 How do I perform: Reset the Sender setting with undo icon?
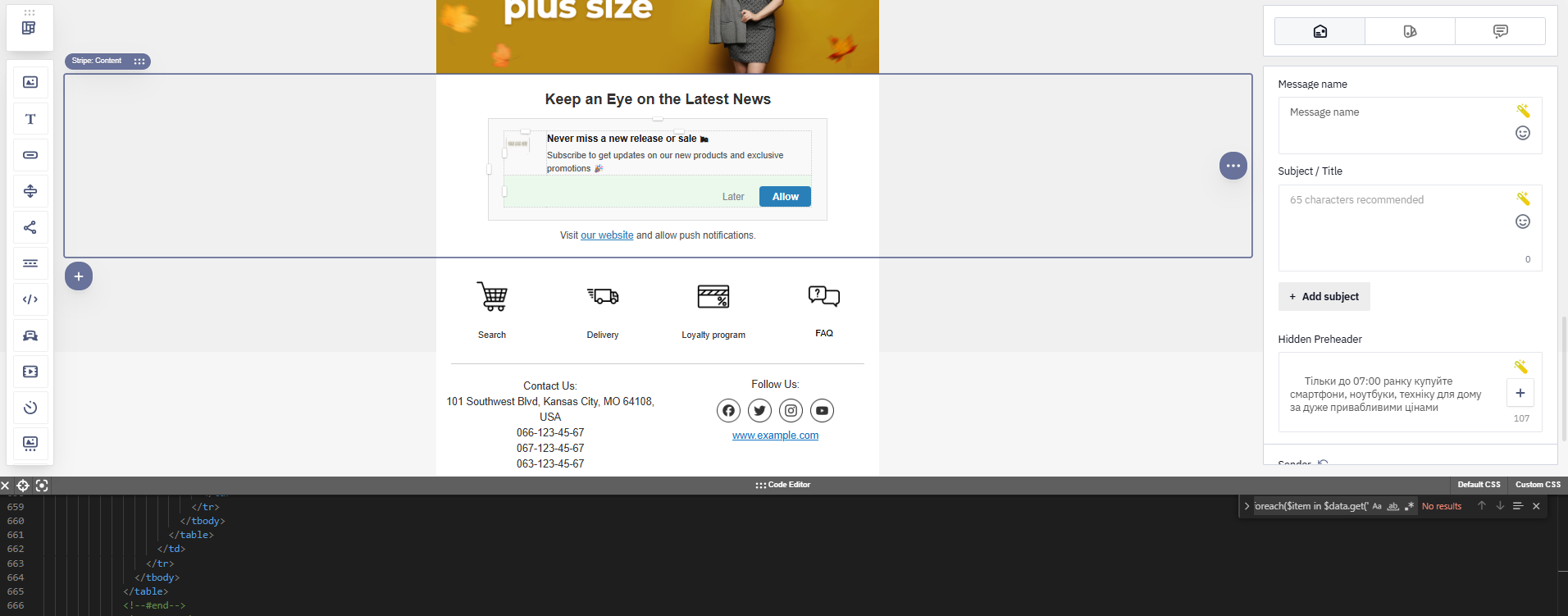click(1322, 463)
